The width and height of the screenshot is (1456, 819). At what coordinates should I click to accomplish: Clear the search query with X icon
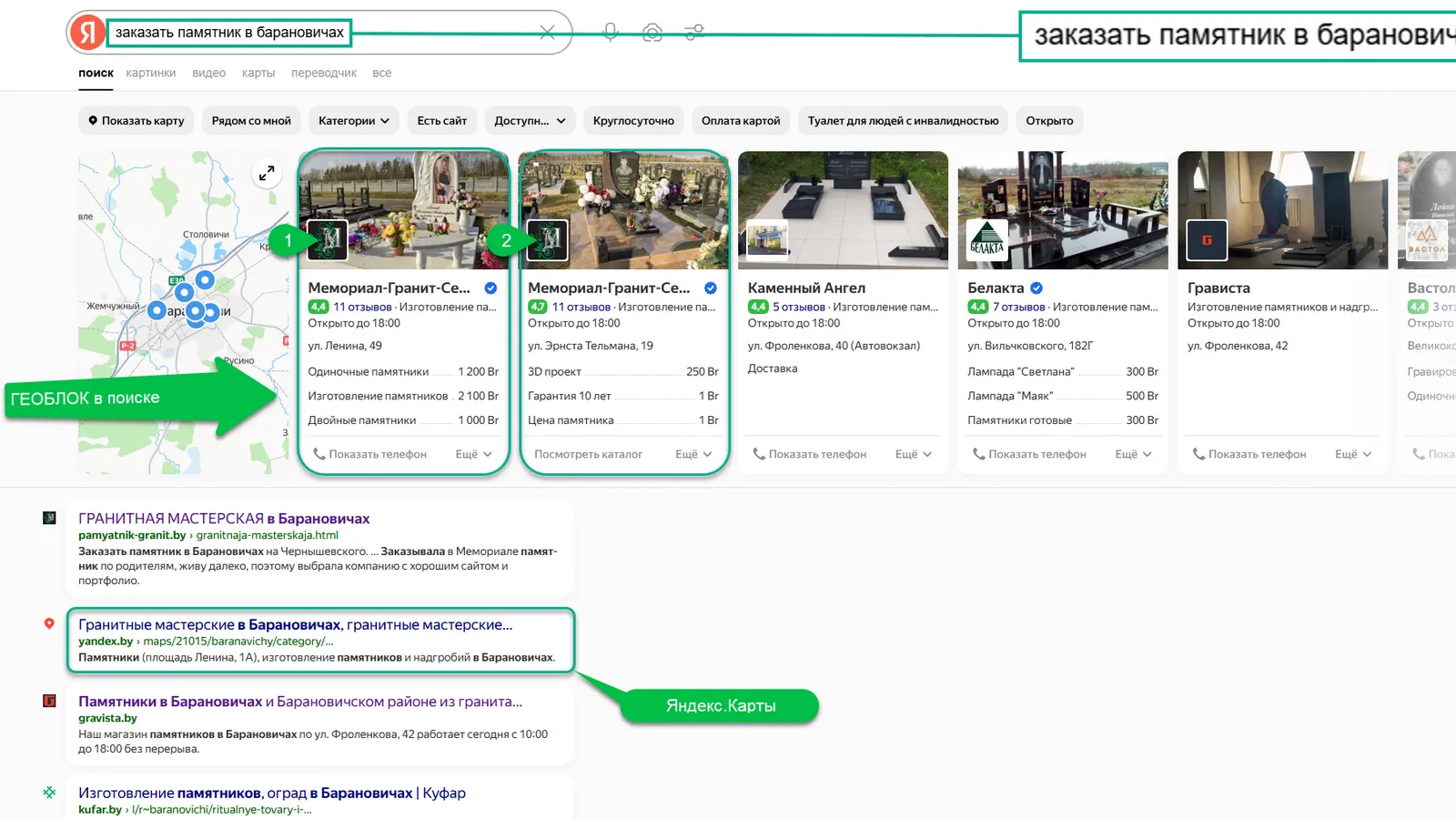[x=547, y=33]
